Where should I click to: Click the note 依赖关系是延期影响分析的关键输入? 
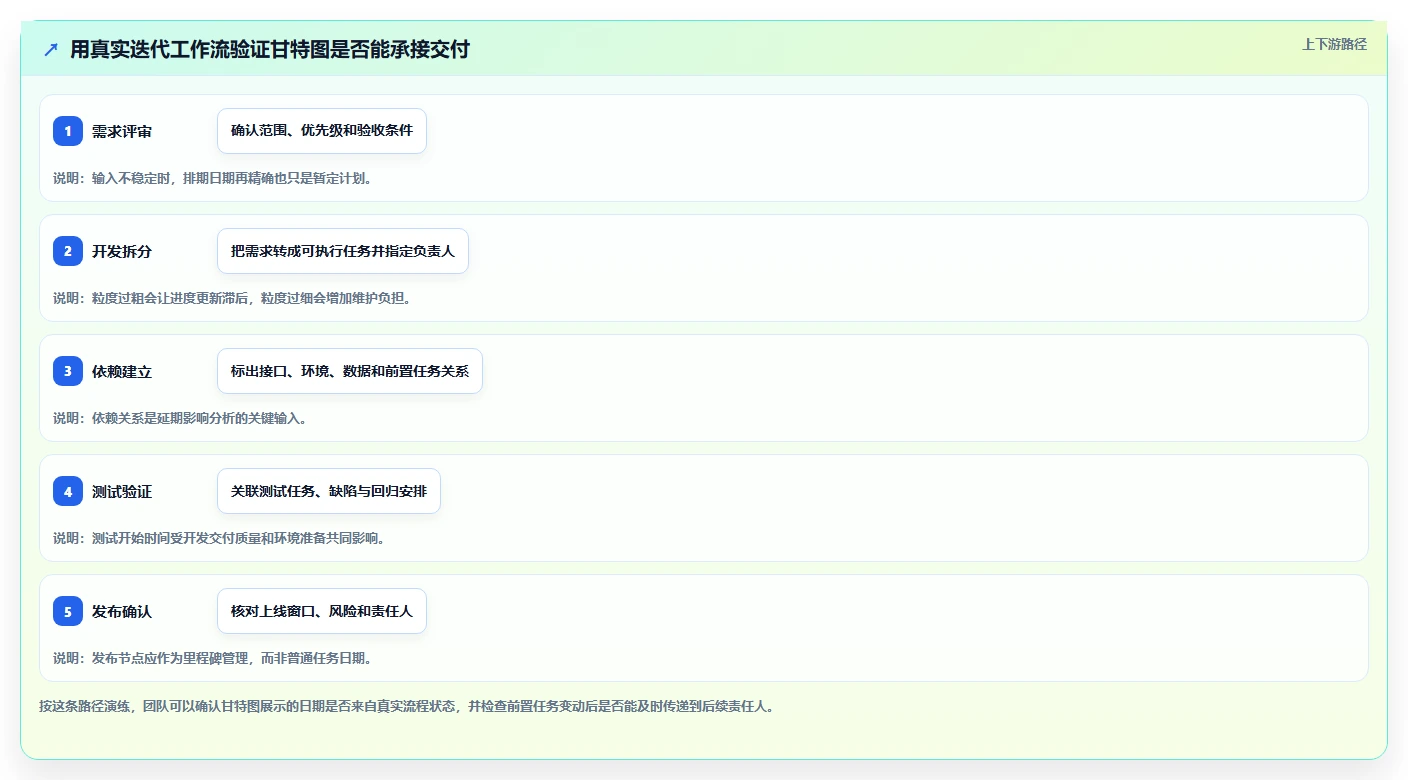(x=180, y=418)
